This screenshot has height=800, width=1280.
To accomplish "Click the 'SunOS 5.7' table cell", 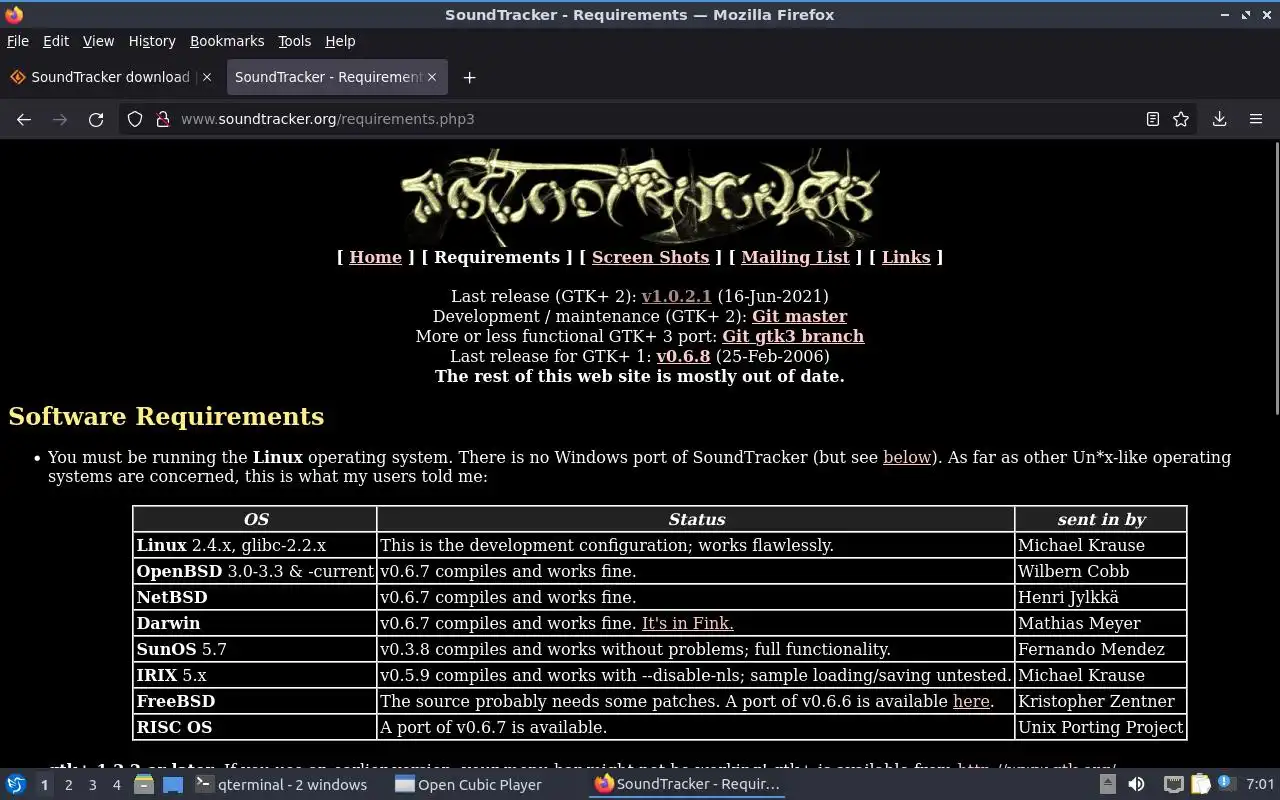I will coord(255,649).
